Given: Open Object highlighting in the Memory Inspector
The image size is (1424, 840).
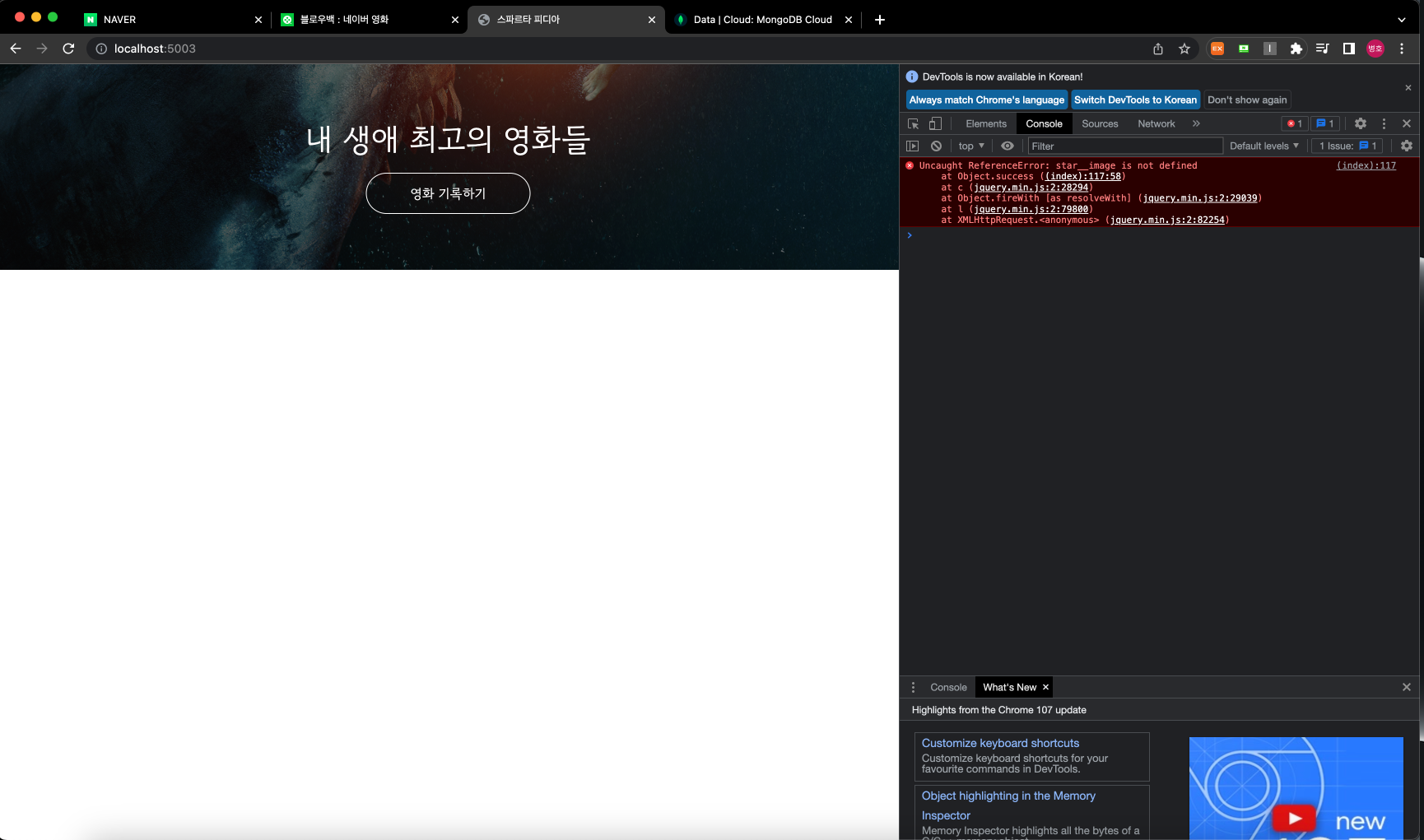Looking at the screenshot, I should (x=1008, y=805).
